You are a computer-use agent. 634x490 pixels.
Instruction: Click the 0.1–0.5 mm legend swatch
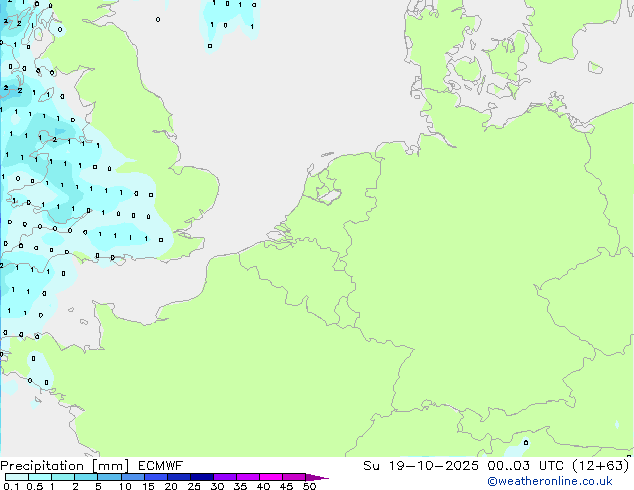pyautogui.click(x=17, y=477)
